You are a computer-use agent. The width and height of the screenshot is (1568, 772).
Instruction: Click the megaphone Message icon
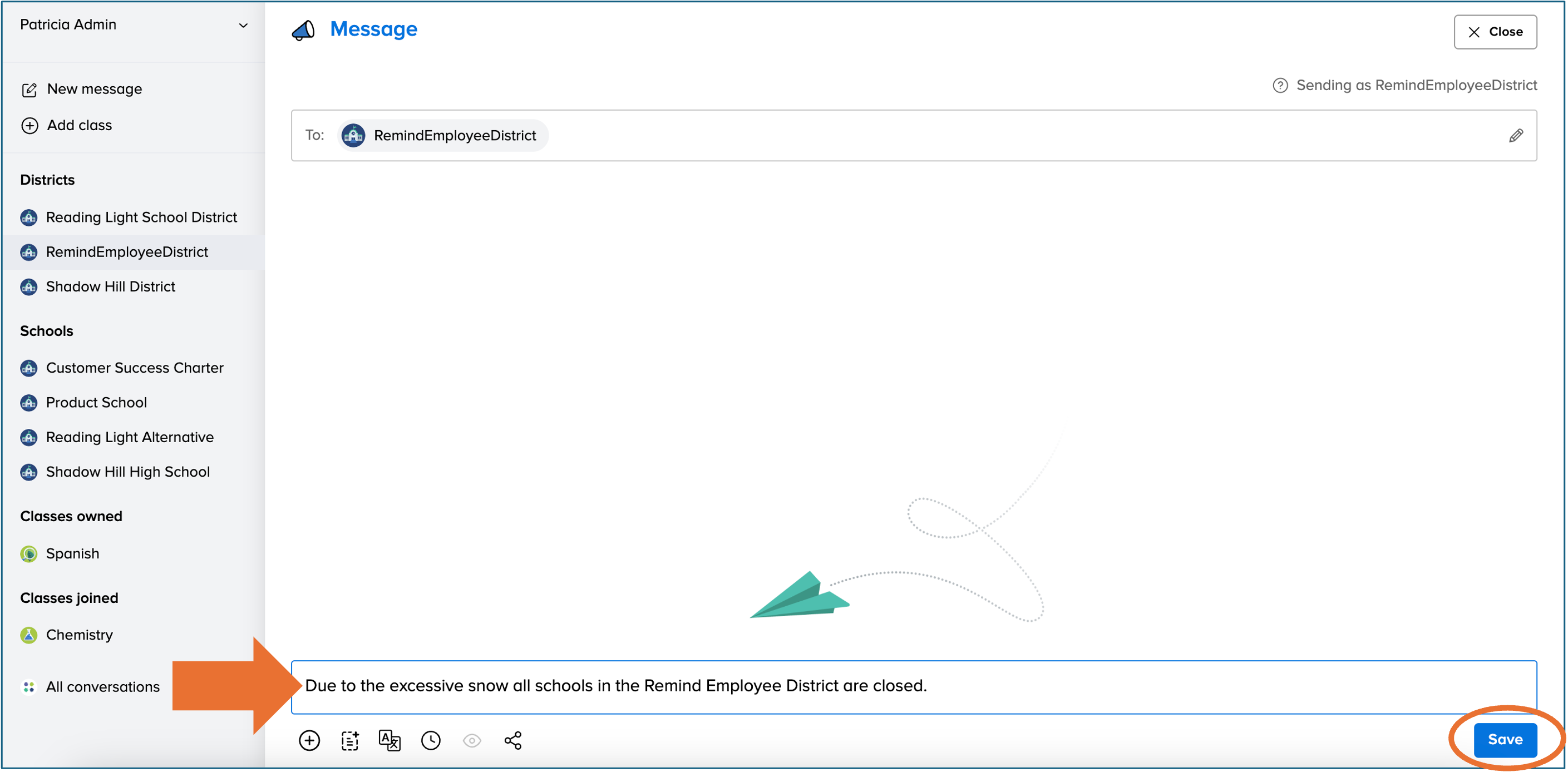[303, 30]
